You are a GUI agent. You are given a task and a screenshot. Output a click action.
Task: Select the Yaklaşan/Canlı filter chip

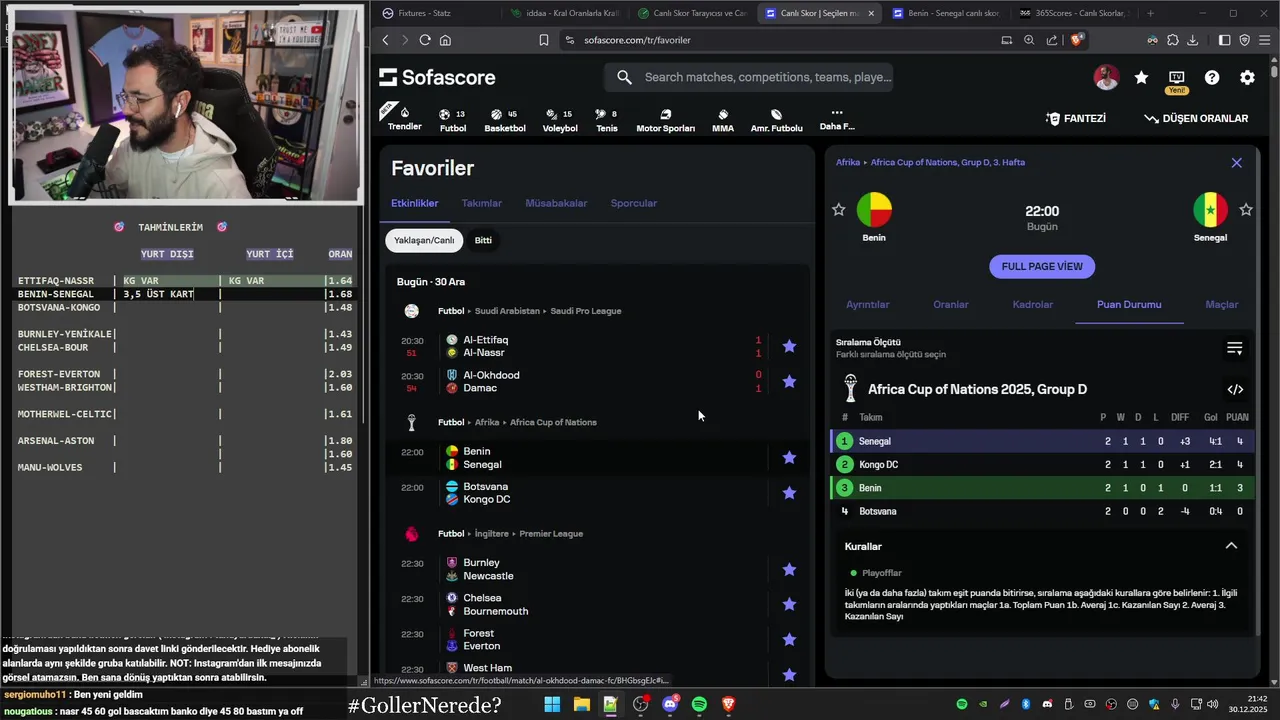point(424,240)
